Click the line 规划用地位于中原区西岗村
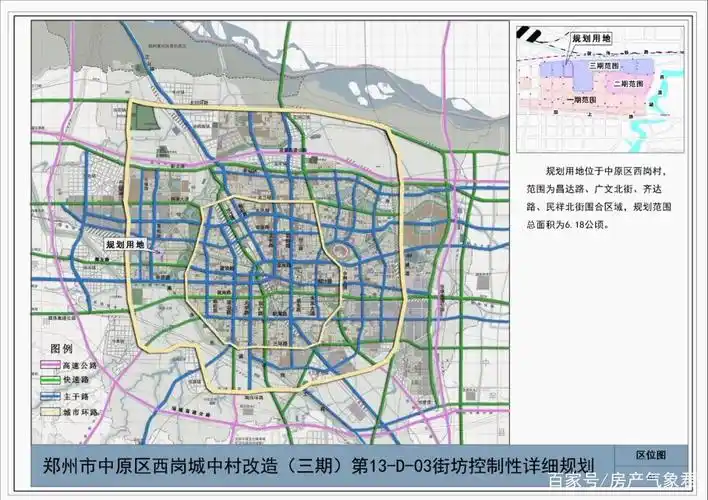 (x=606, y=171)
